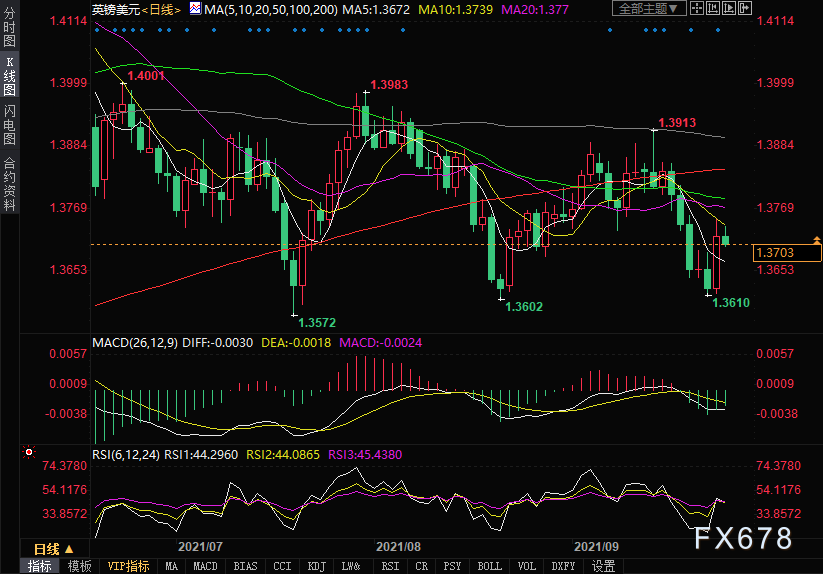This screenshot has width=823, height=574.
Task: Open 合约资料 in the sidebar
Action: pos(9,184)
